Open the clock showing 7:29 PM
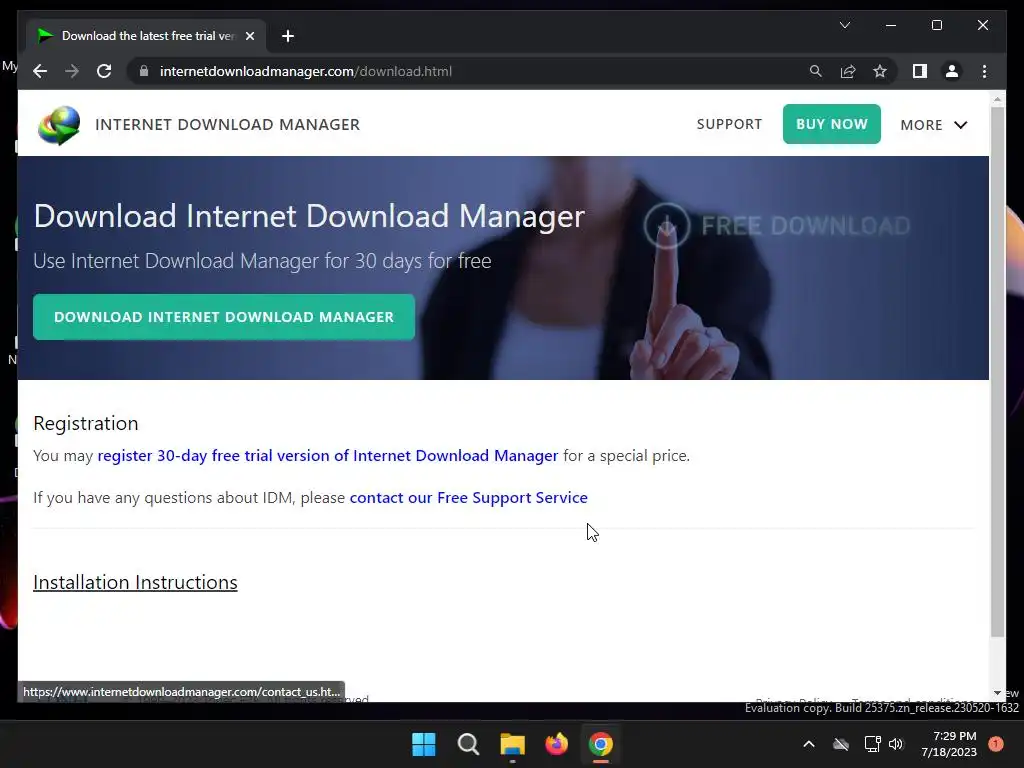This screenshot has width=1024, height=768. [949, 744]
